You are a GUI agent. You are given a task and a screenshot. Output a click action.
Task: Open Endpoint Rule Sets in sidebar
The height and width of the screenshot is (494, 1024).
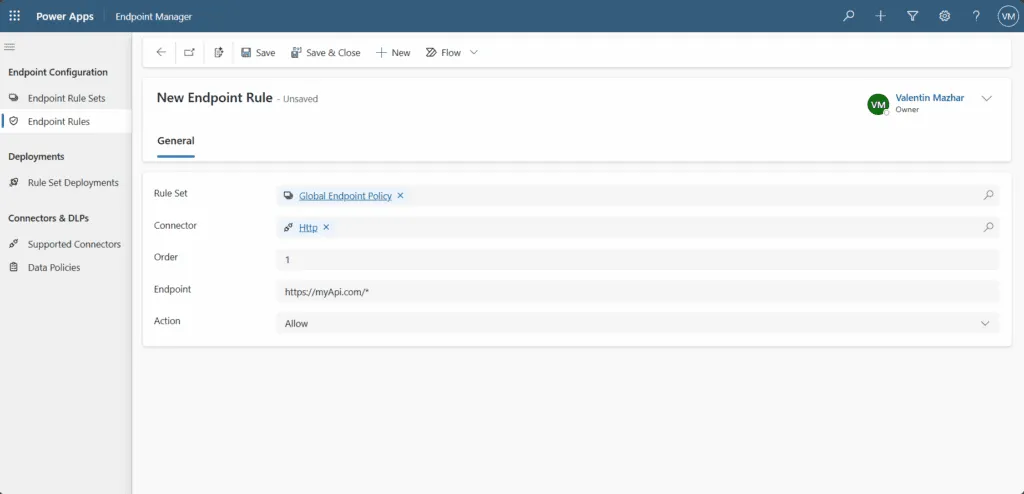pos(66,98)
